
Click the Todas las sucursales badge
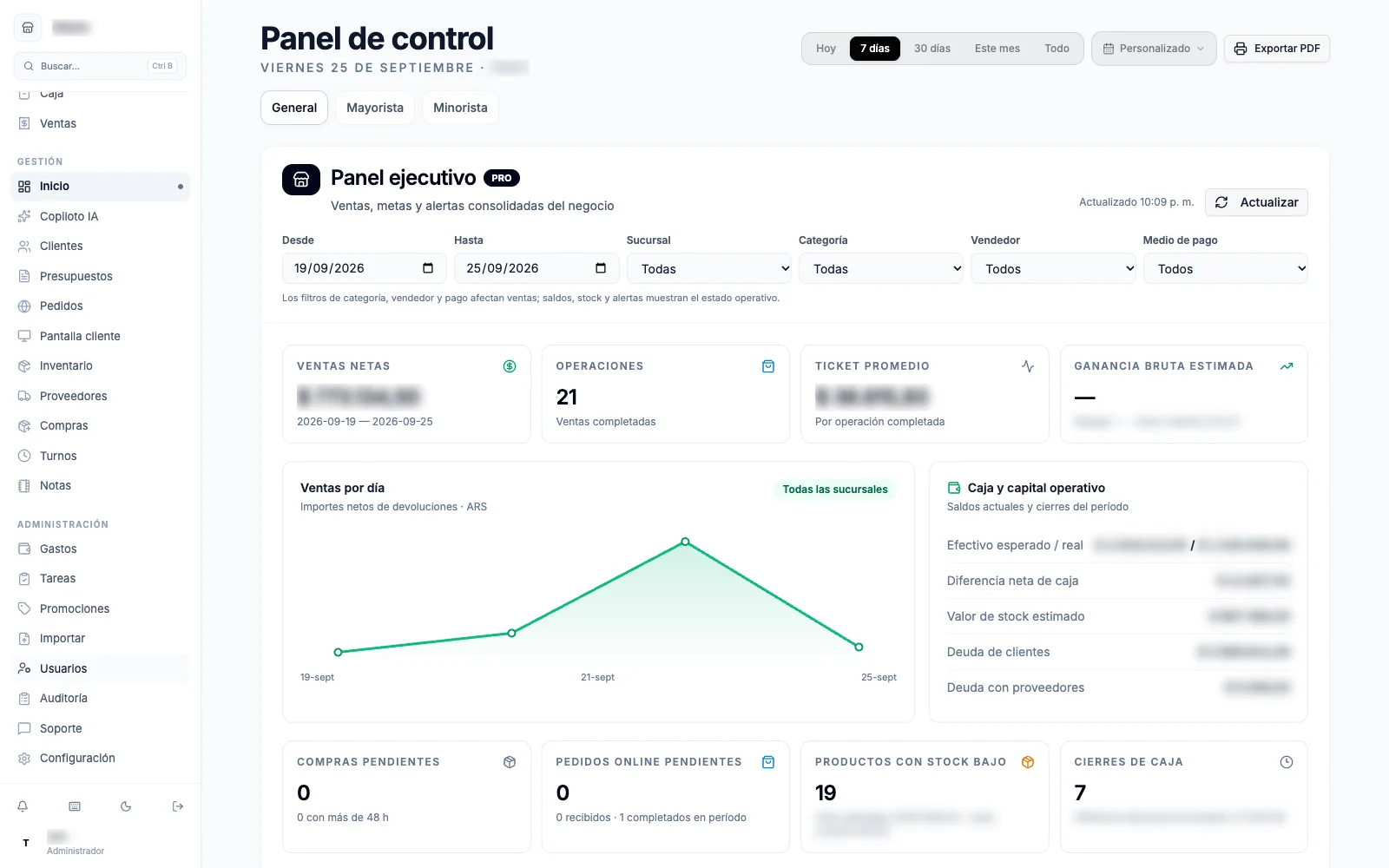(x=835, y=490)
